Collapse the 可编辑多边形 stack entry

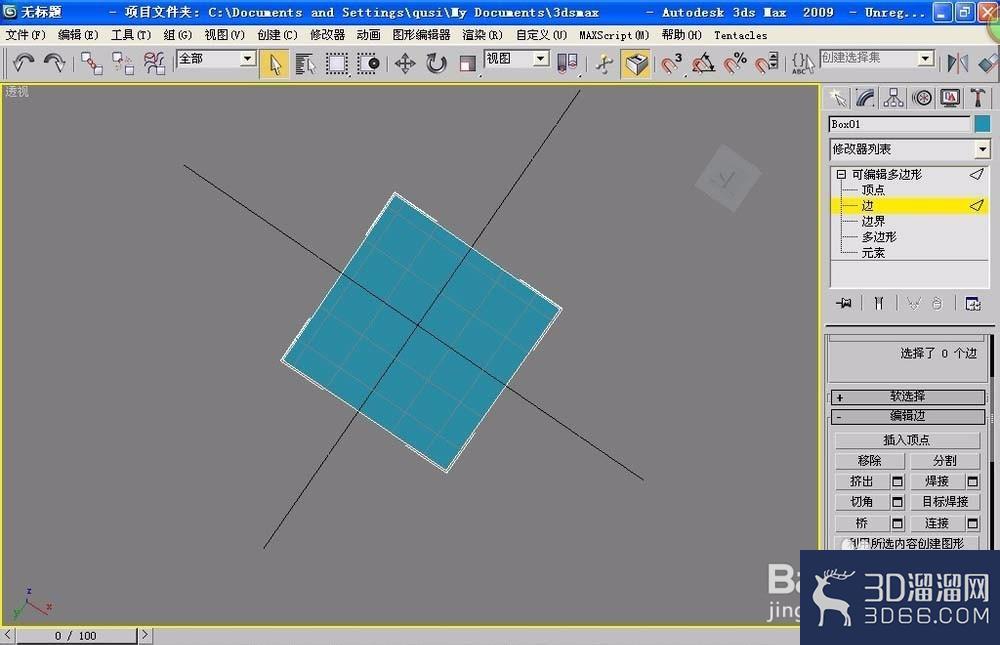click(x=841, y=174)
